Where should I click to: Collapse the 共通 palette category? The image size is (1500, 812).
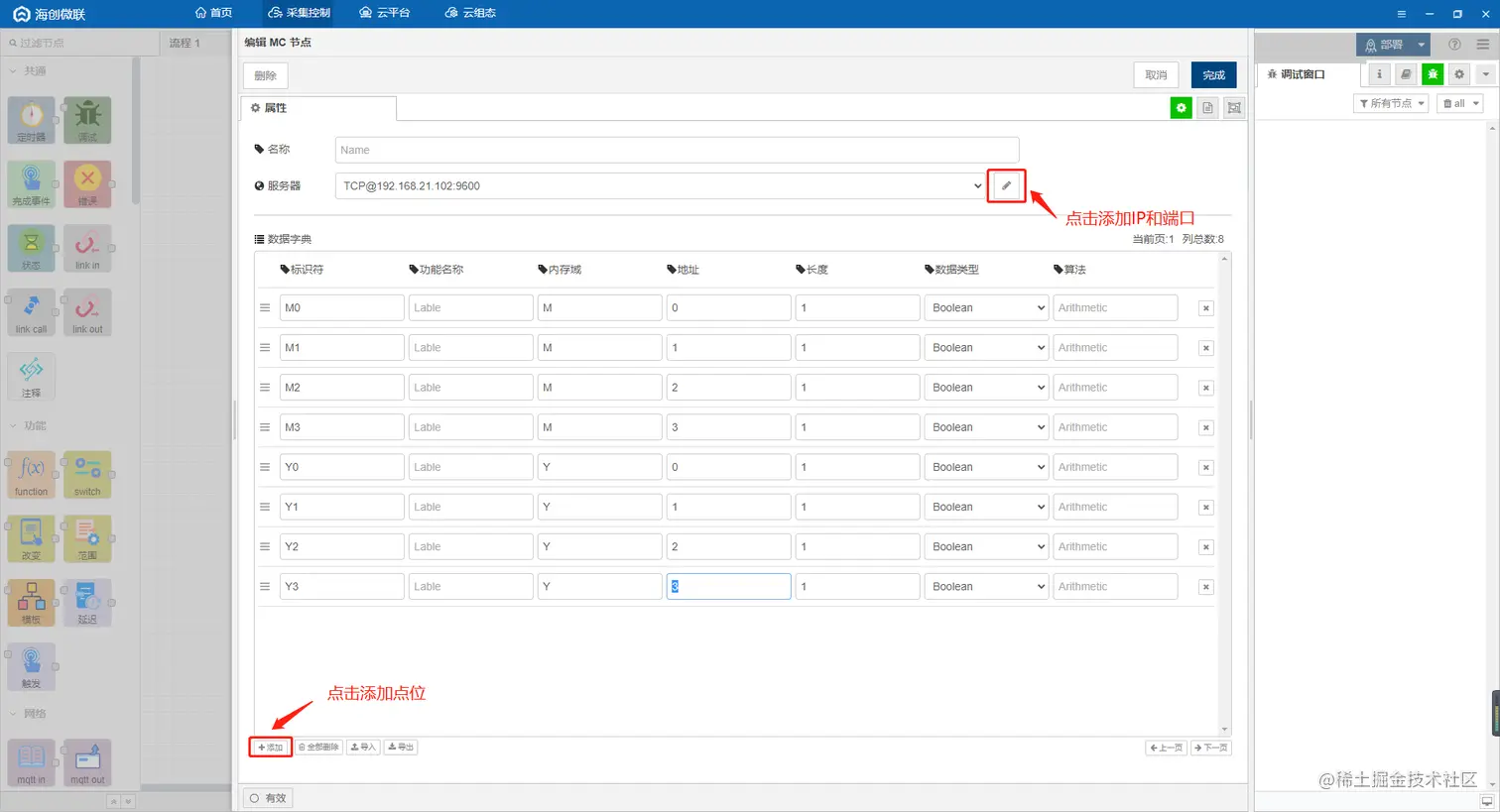[x=28, y=71]
